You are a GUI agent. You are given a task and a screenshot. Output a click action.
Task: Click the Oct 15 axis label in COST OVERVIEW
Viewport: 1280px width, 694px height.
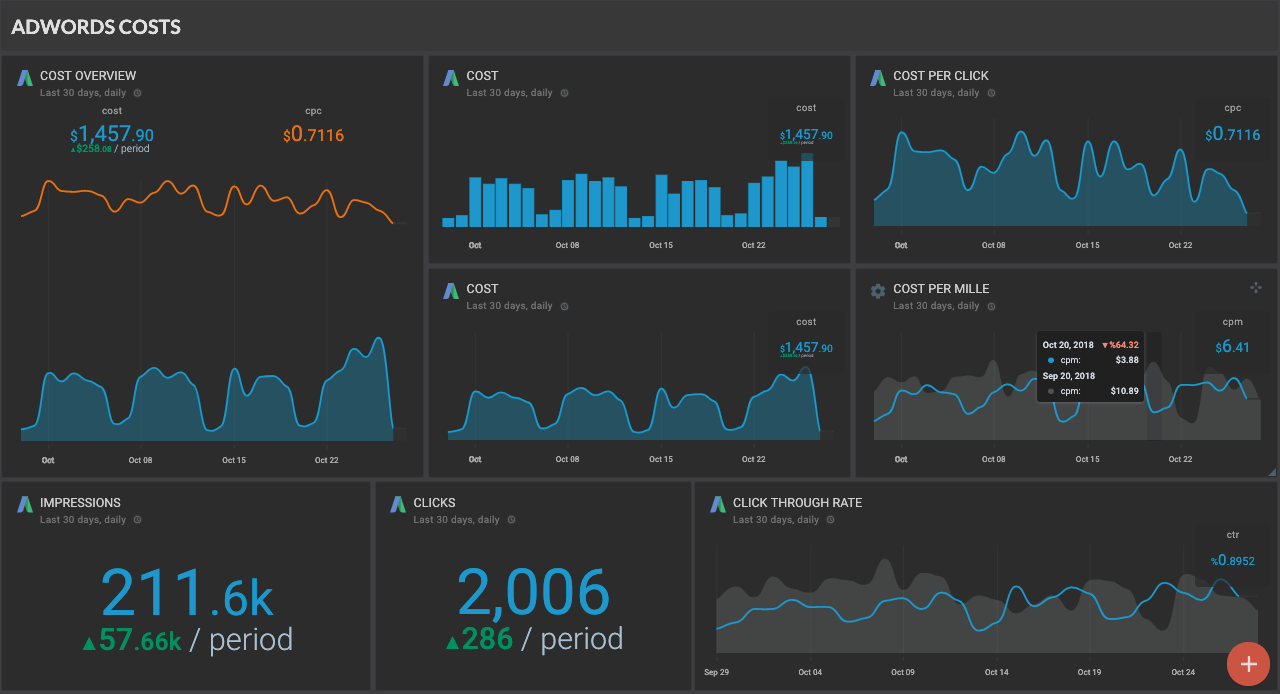[x=234, y=460]
